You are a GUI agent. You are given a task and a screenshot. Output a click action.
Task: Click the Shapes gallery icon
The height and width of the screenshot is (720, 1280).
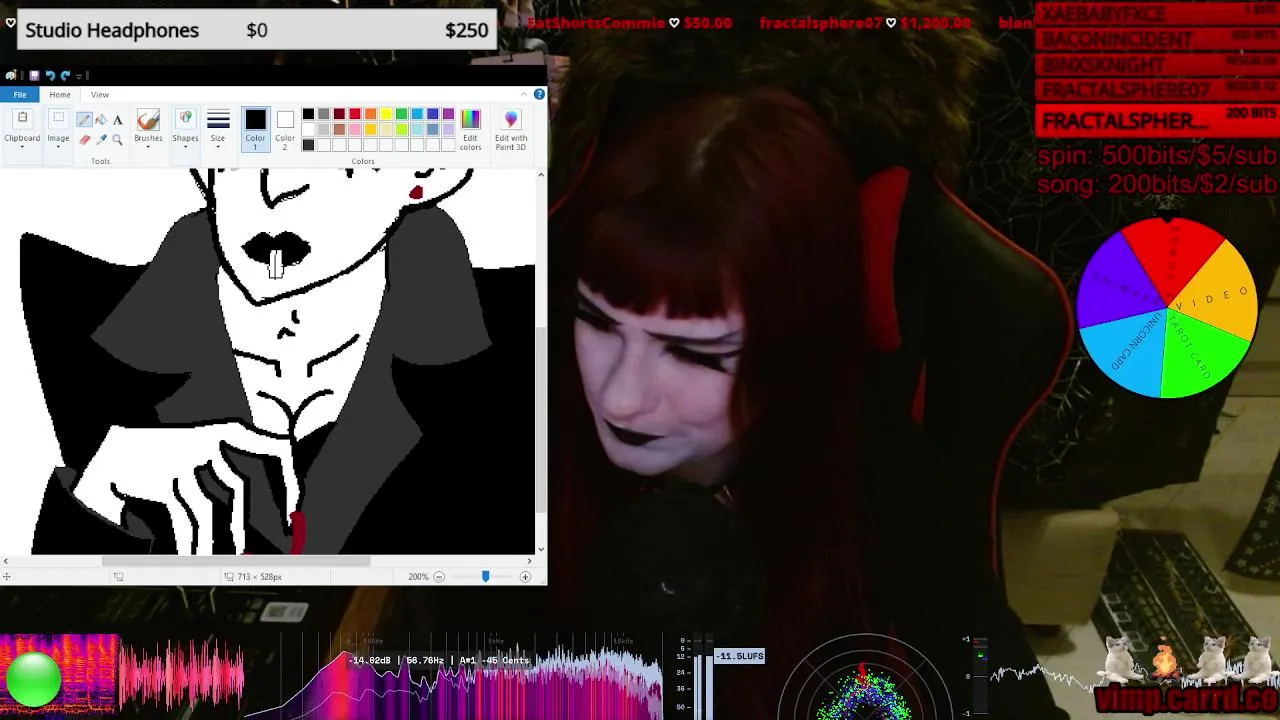pyautogui.click(x=186, y=119)
